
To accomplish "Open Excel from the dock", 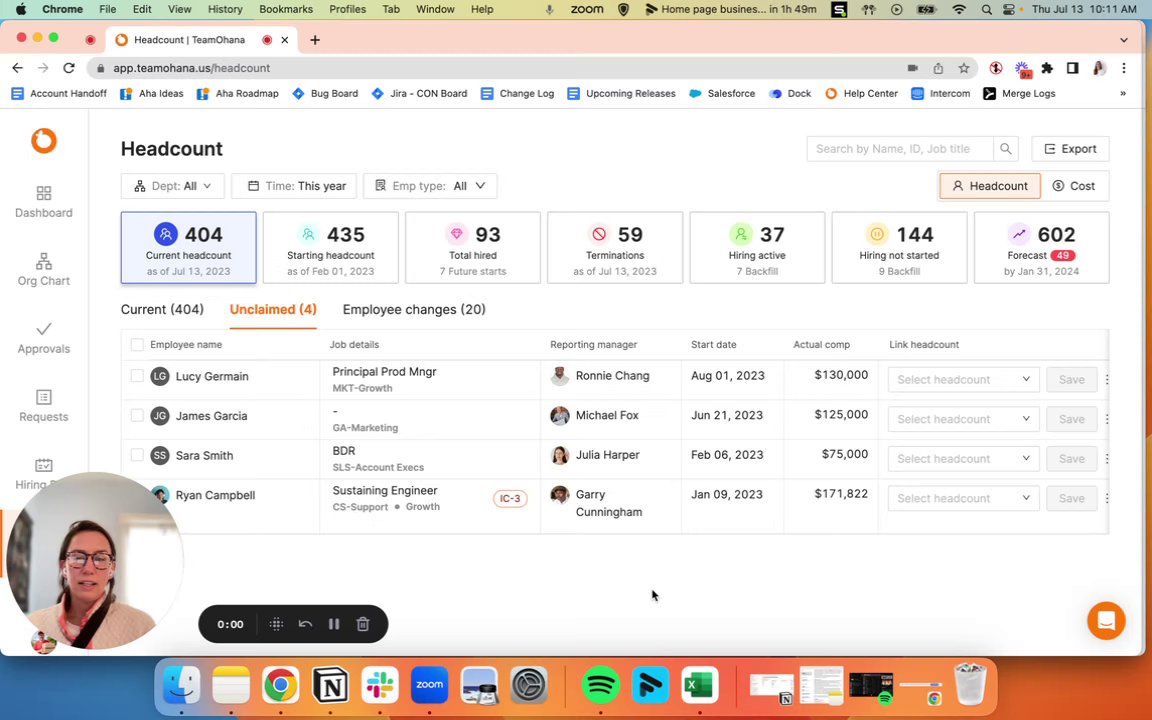I will click(699, 685).
